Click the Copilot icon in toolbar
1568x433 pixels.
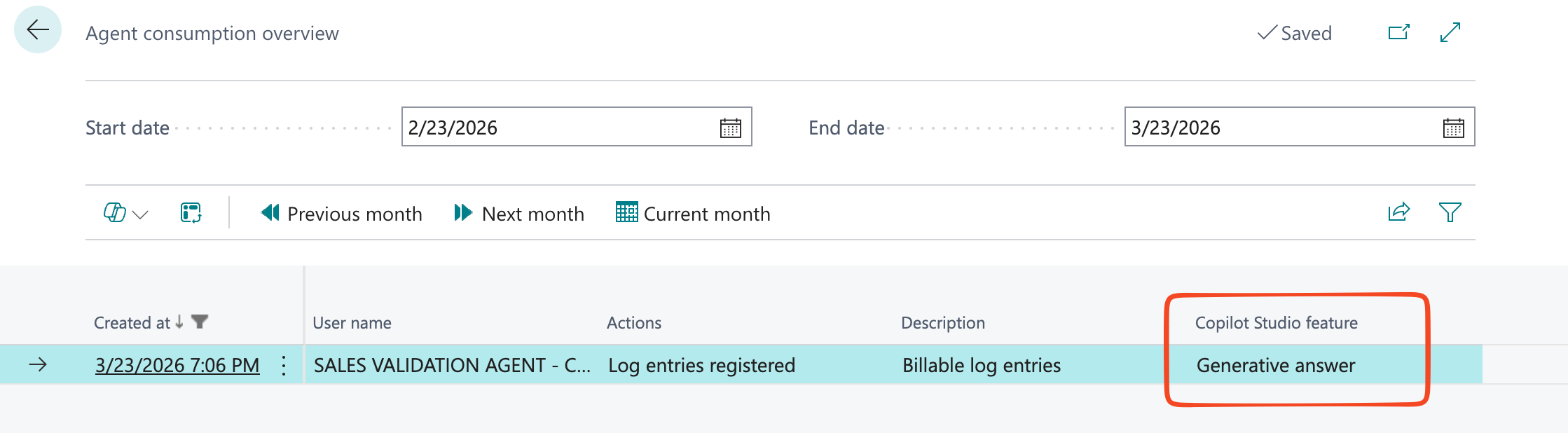[x=114, y=212]
